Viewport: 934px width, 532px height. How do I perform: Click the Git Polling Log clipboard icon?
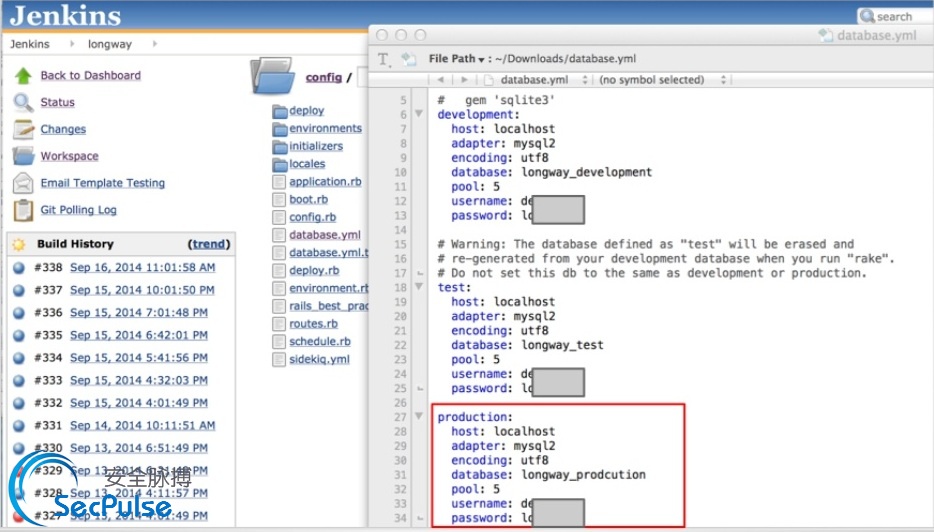(23, 210)
